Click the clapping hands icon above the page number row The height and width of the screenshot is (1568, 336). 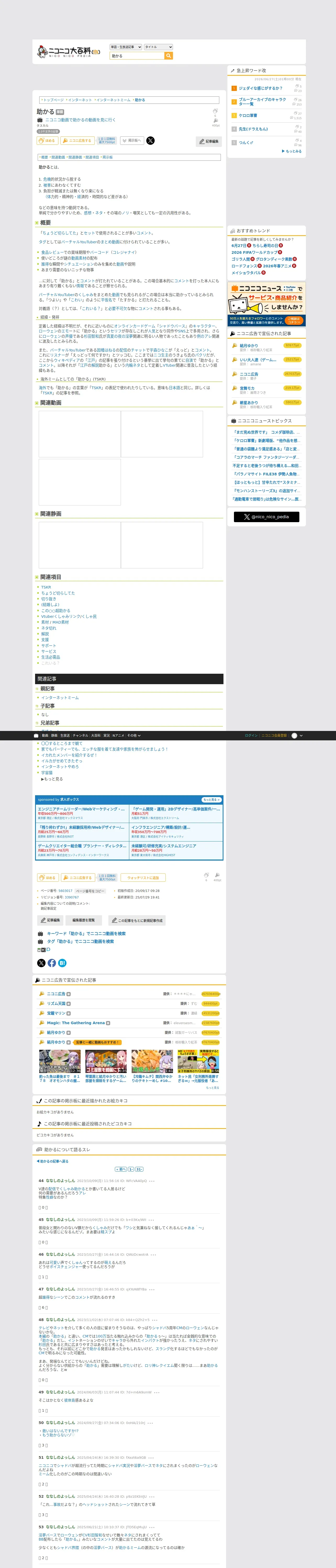[206, 875]
